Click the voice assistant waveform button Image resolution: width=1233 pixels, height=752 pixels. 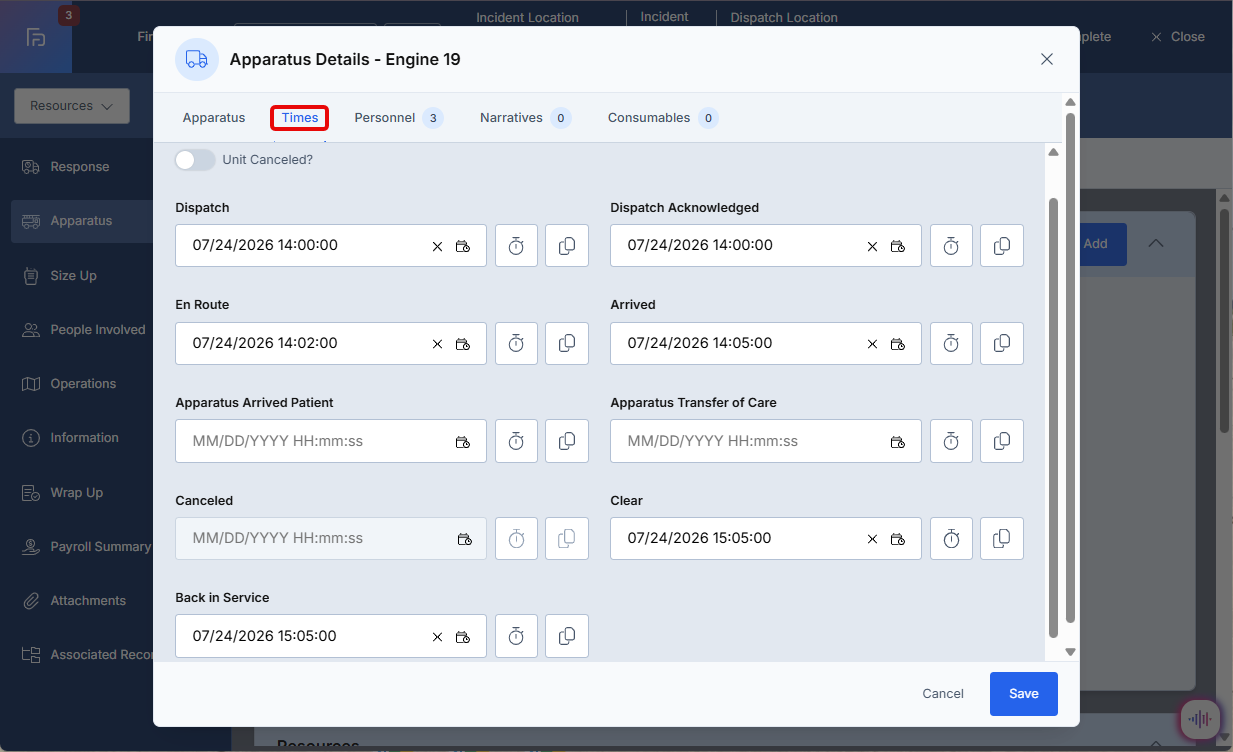tap(1201, 718)
